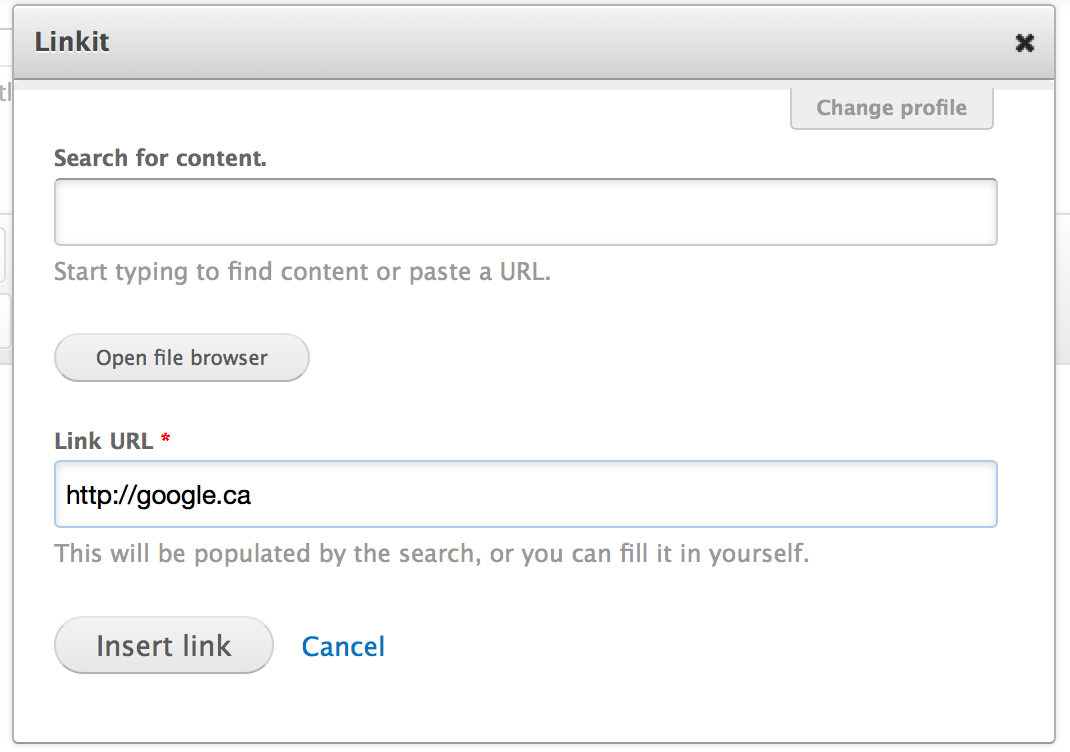Screen dimensions: 1070x752
Task: Click the empty right end of Link URL field
Action: coord(900,494)
